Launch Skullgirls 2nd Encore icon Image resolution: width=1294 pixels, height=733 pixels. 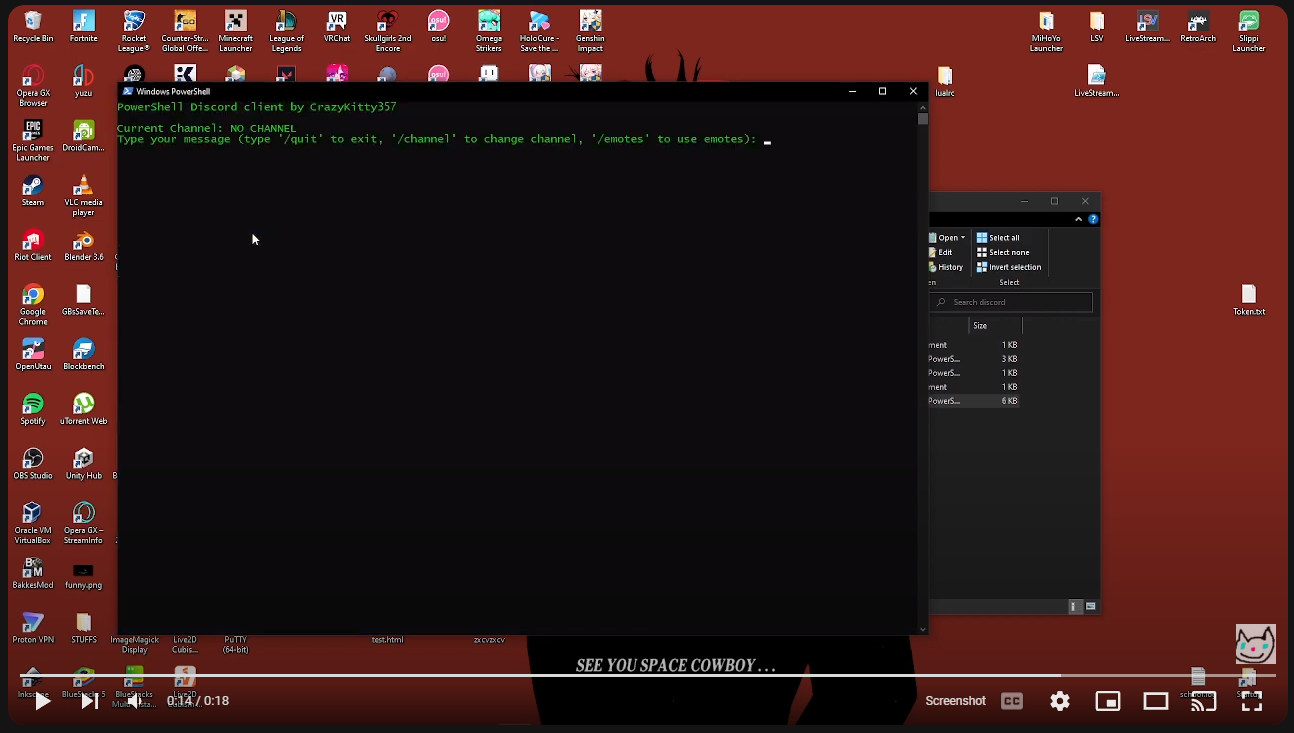click(x=388, y=31)
